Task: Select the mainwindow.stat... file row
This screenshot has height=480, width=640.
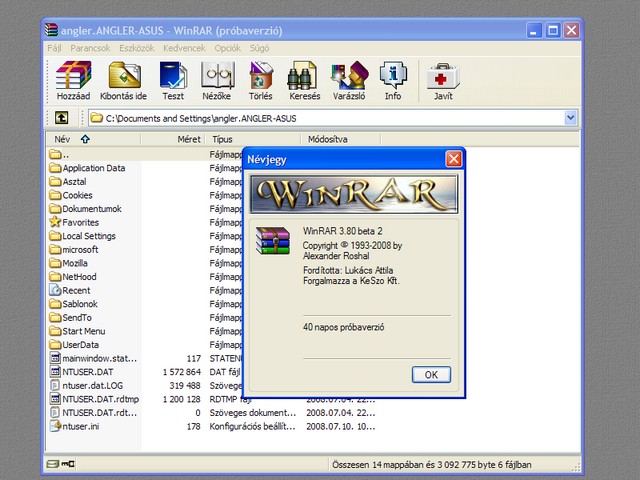Action: point(93,358)
